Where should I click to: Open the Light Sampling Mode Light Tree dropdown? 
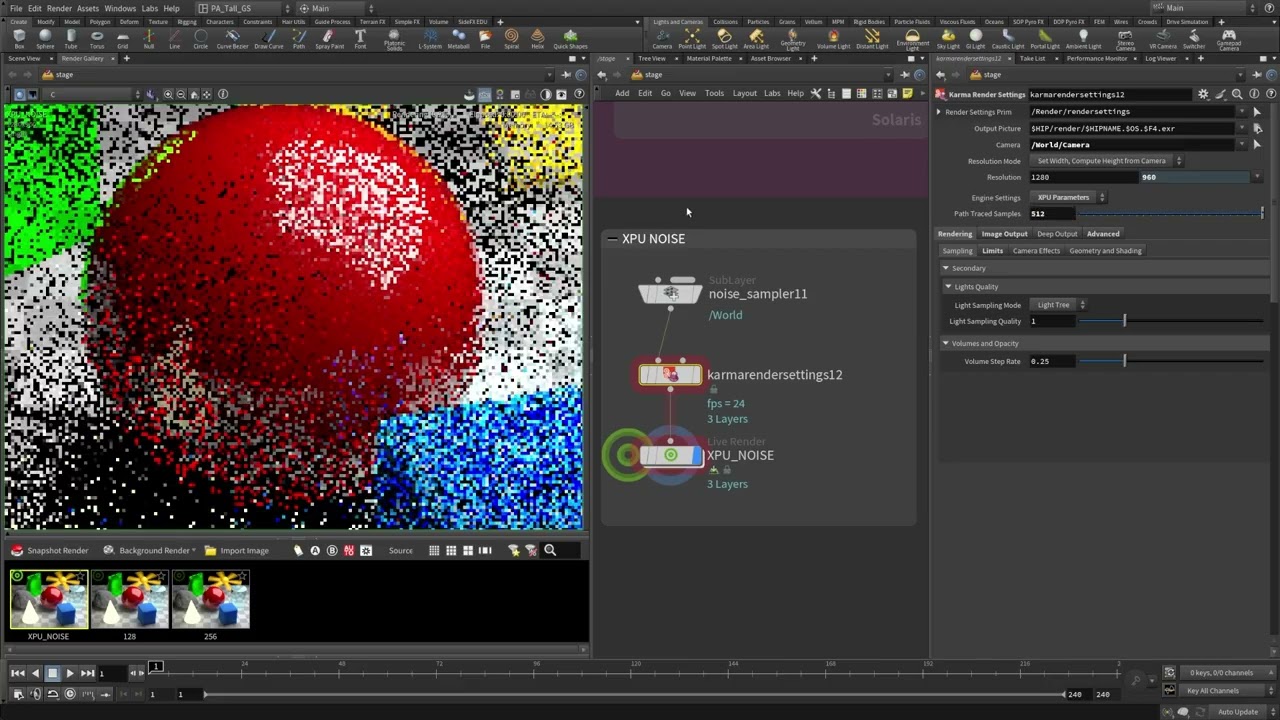coord(1059,305)
